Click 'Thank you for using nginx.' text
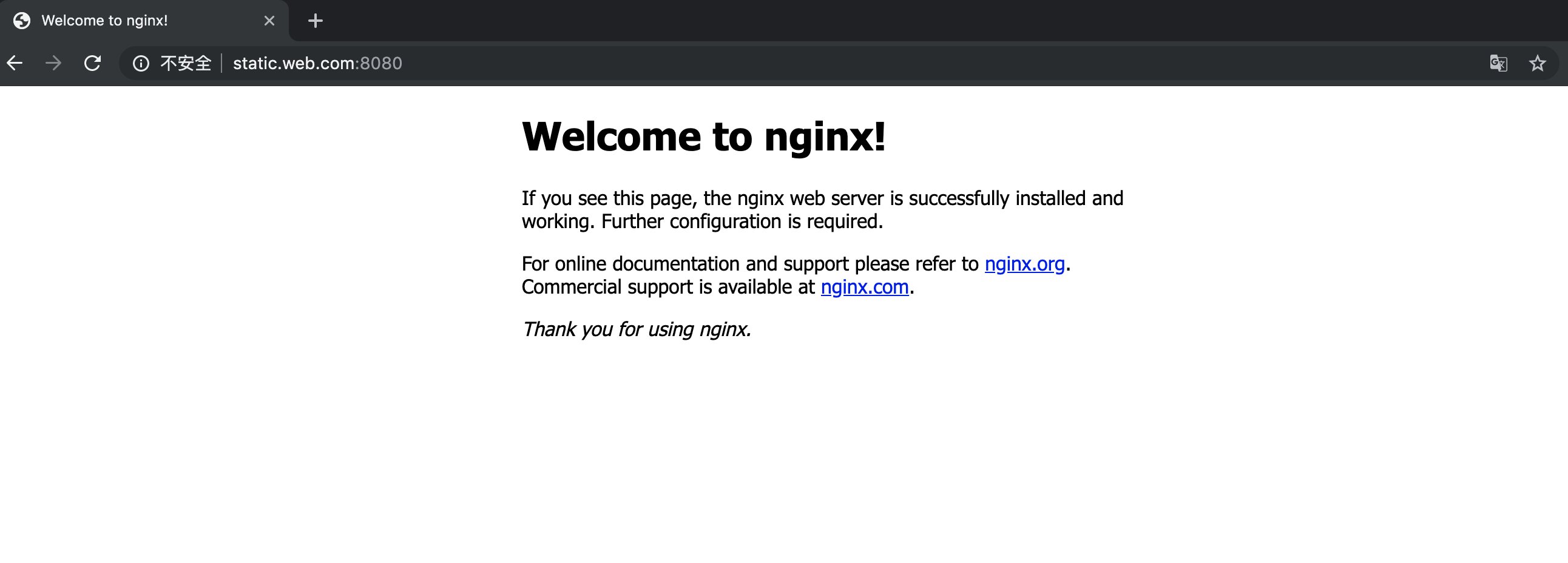1568x563 pixels. pyautogui.click(x=636, y=329)
